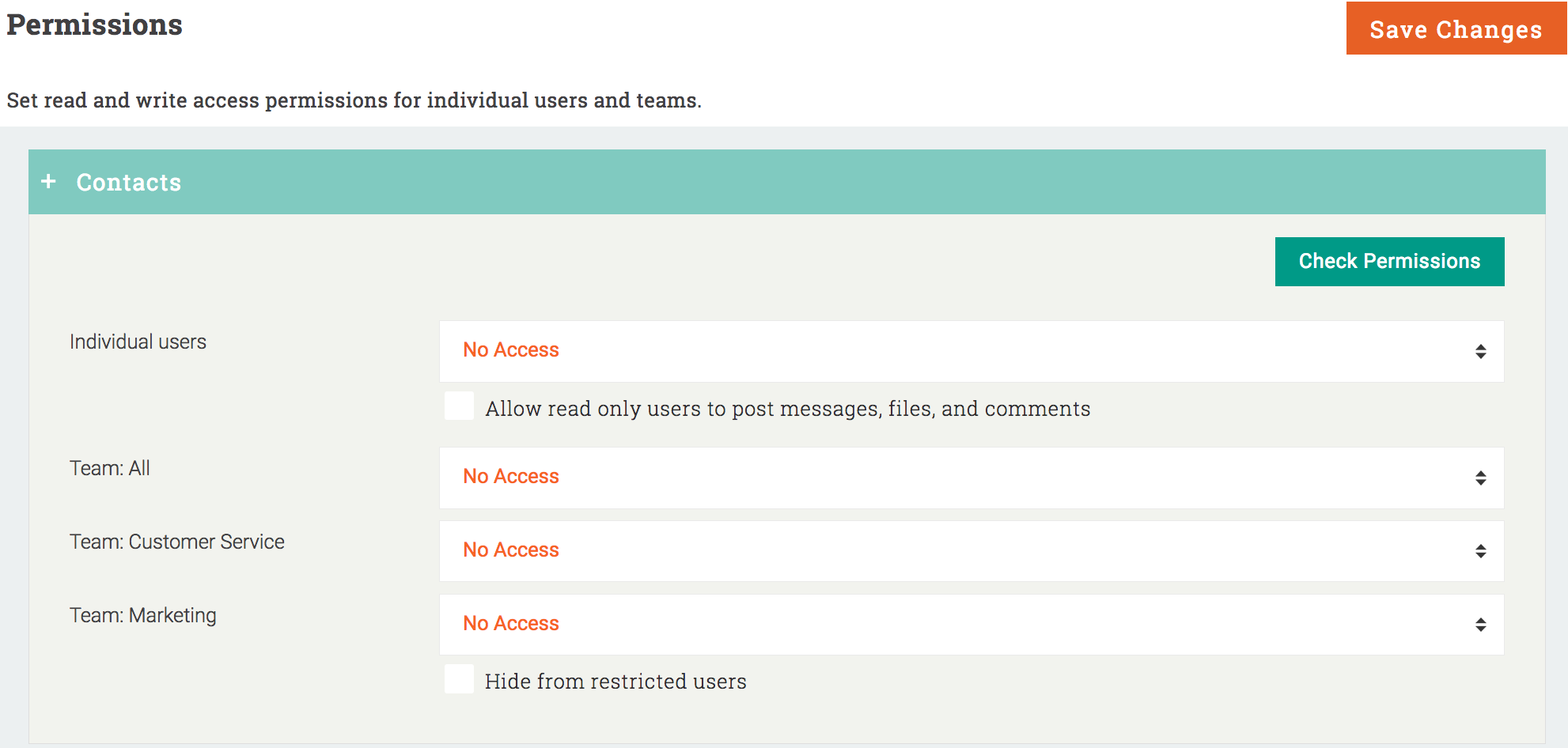Open the Individual users access dropdown
Screen dimensions: 1568x748
tap(971, 351)
